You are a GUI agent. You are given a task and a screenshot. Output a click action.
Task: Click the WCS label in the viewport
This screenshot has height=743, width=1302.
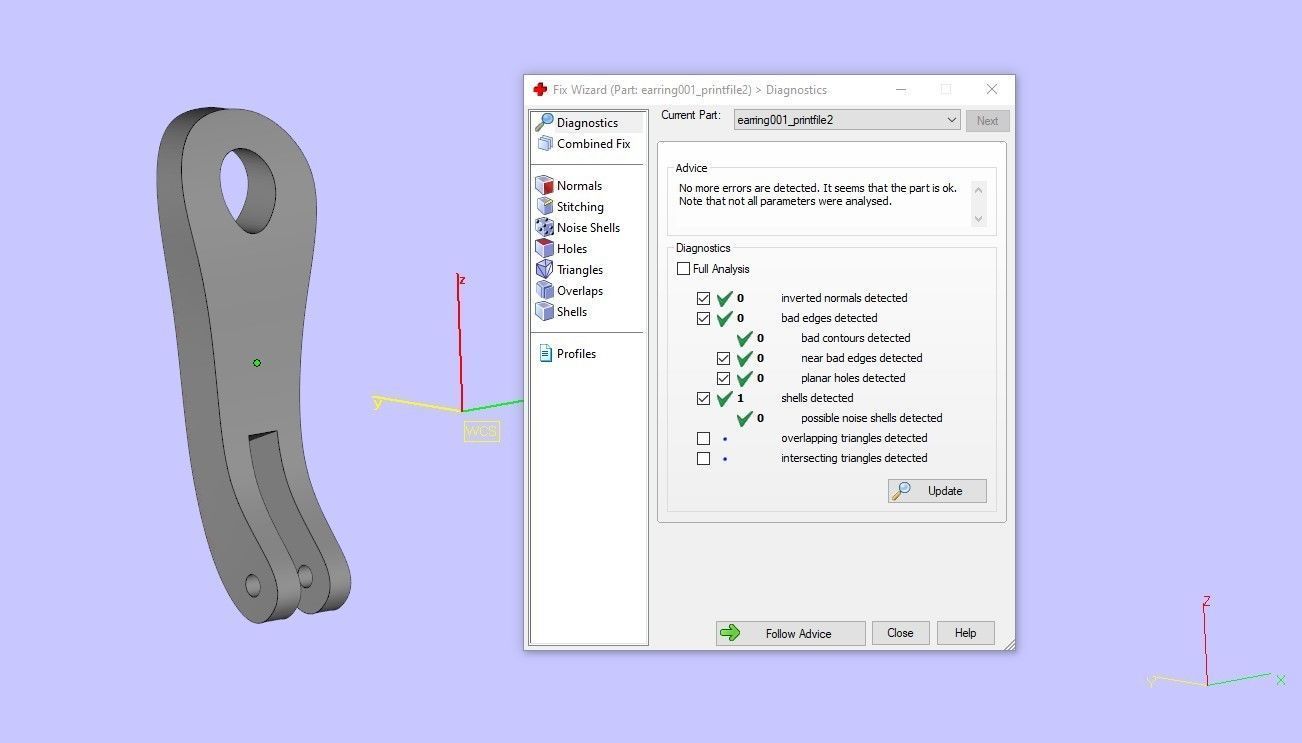(x=481, y=431)
